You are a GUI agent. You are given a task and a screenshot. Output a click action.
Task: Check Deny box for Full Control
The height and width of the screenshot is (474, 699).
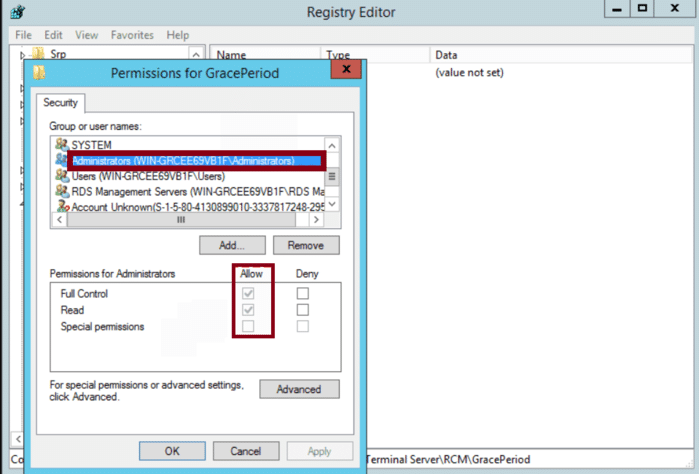[x=303, y=293]
